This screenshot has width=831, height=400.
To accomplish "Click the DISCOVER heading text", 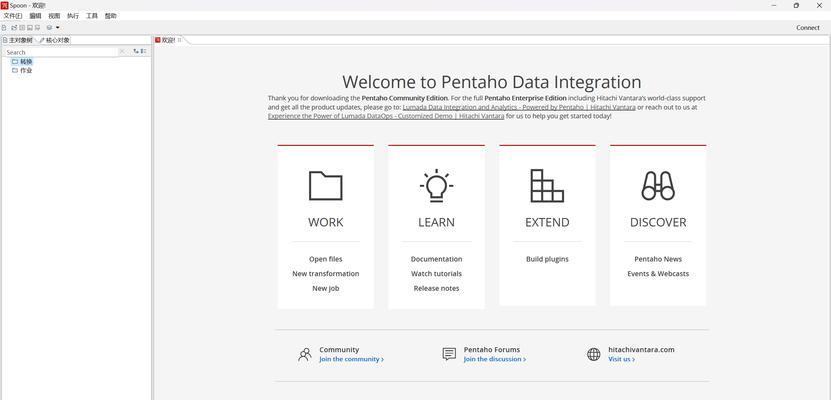I will (x=658, y=222).
